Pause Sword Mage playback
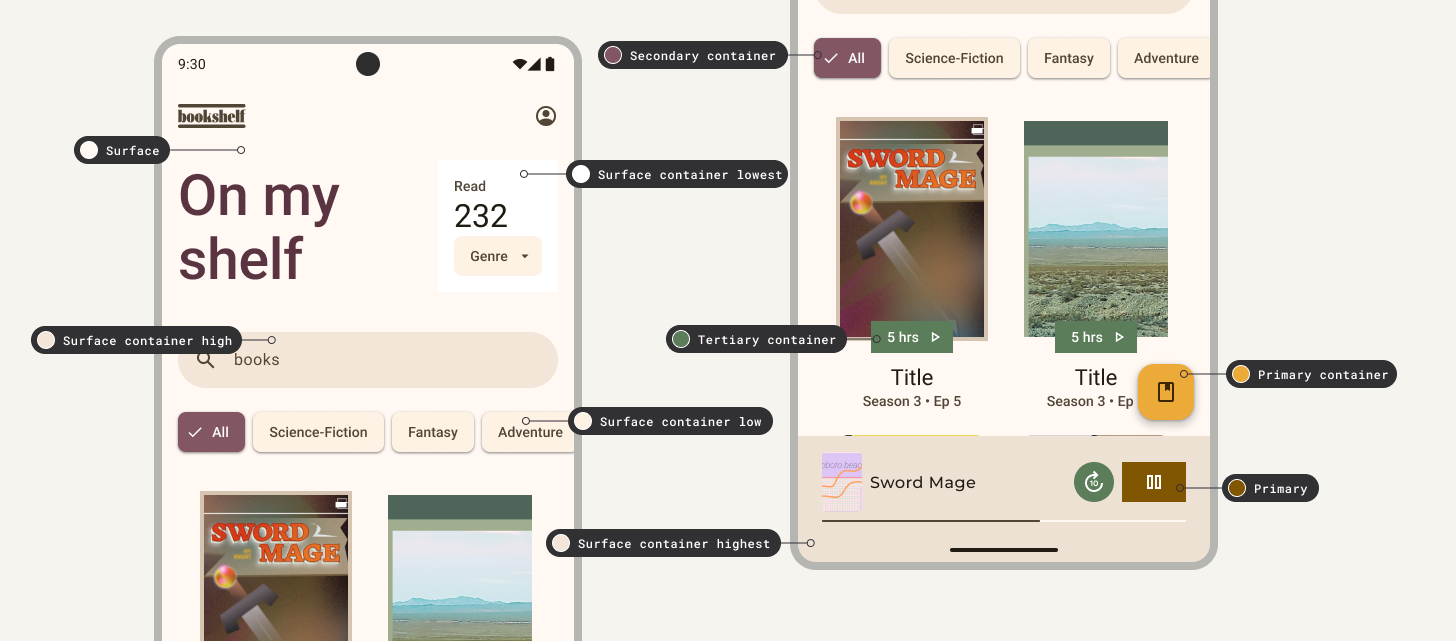Screen dimensions: 1456x641 point(1154,482)
